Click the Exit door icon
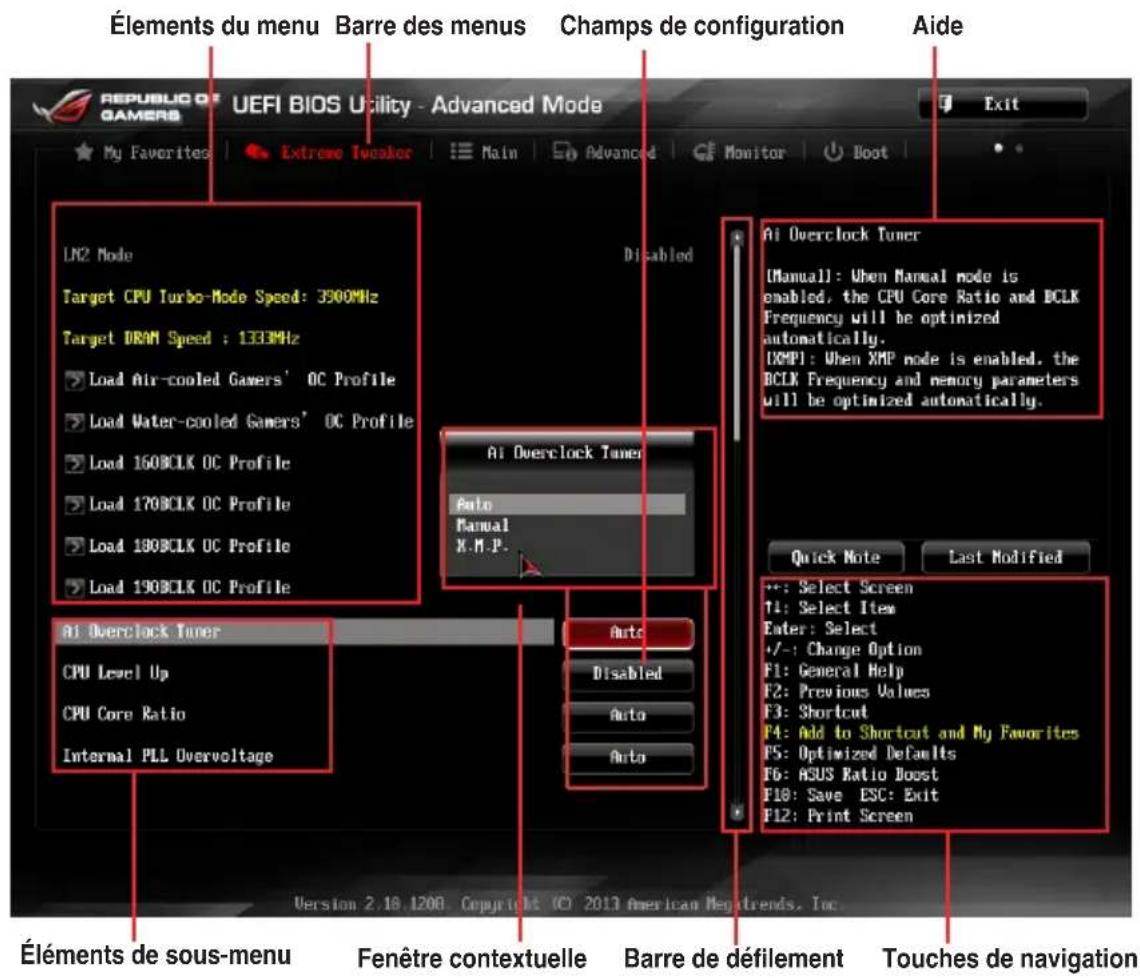 [x=944, y=103]
